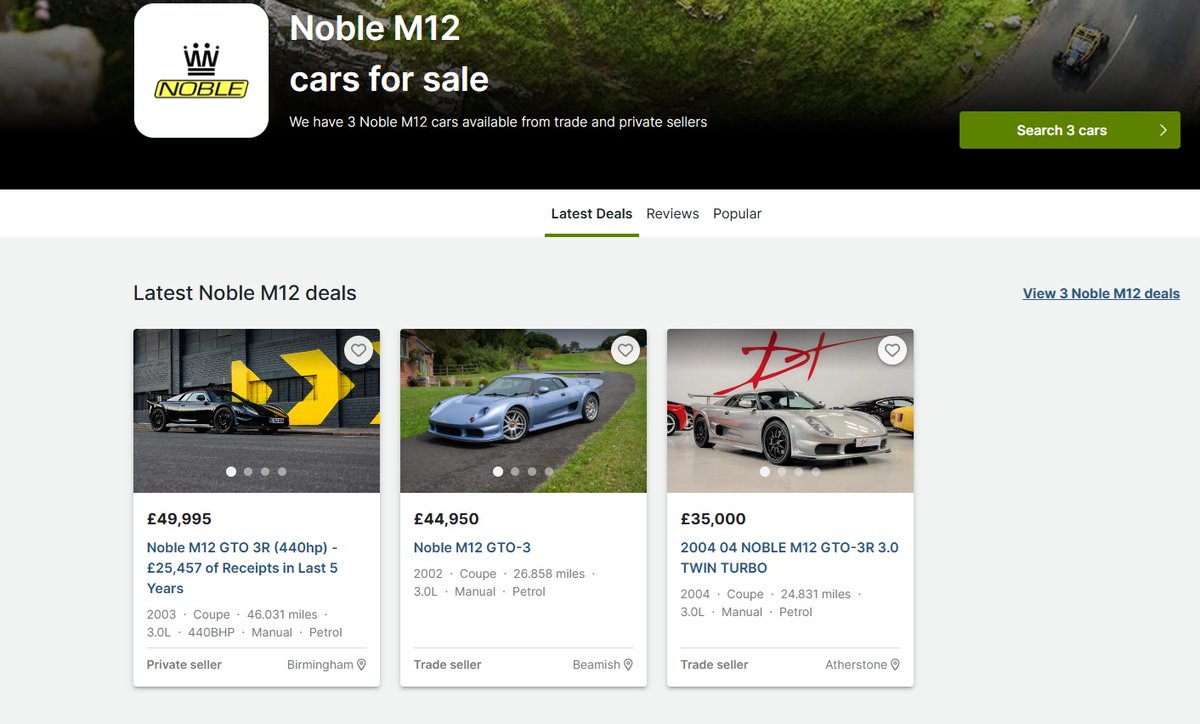
Task: Click the 46.031 miles spec
Action: (x=282, y=614)
